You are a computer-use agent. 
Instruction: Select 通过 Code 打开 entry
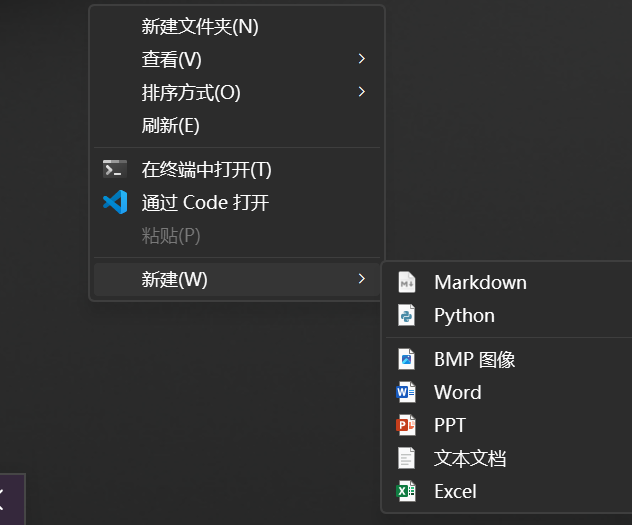pos(237,202)
